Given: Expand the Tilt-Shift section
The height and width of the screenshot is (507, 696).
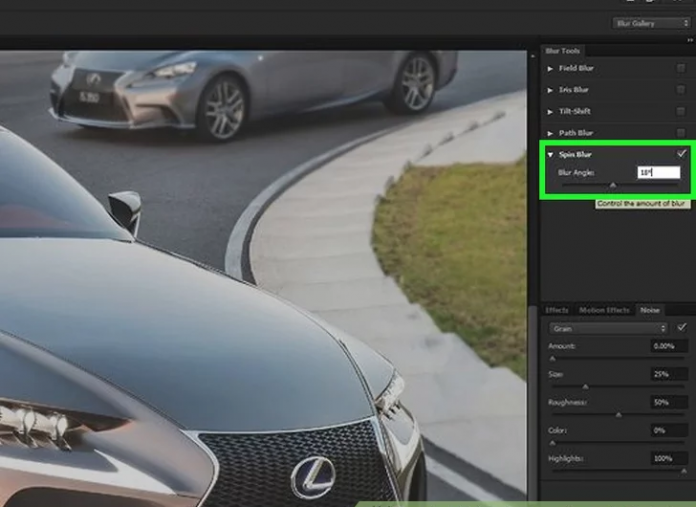Looking at the screenshot, I should [x=550, y=111].
